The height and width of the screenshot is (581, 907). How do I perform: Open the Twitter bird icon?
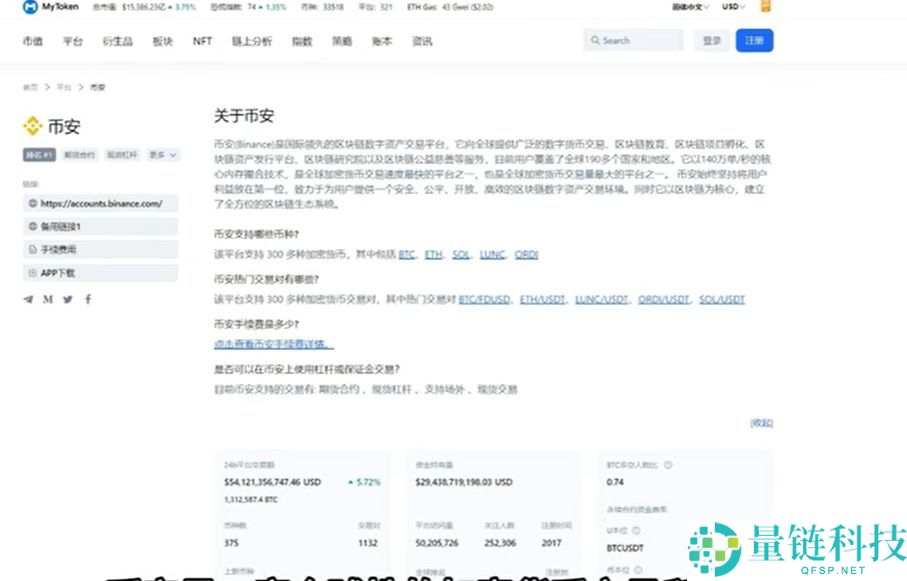tap(68, 297)
